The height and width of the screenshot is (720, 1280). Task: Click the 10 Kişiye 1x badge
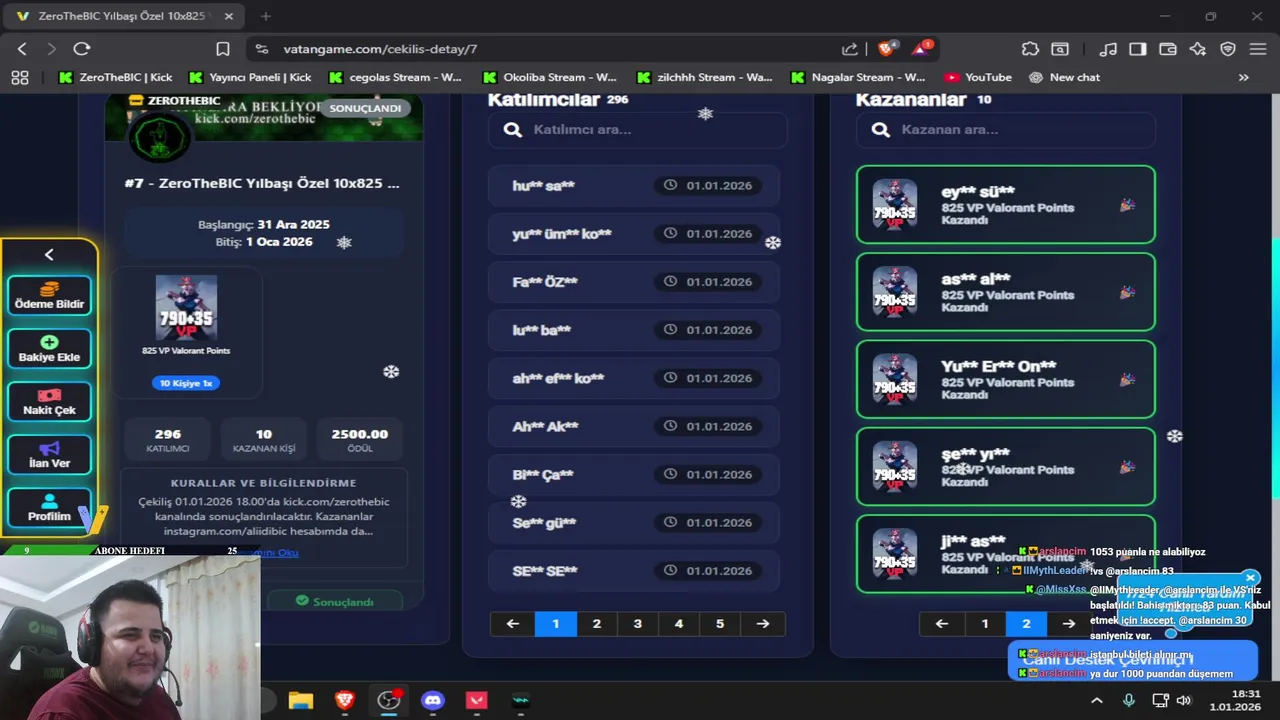(x=186, y=383)
